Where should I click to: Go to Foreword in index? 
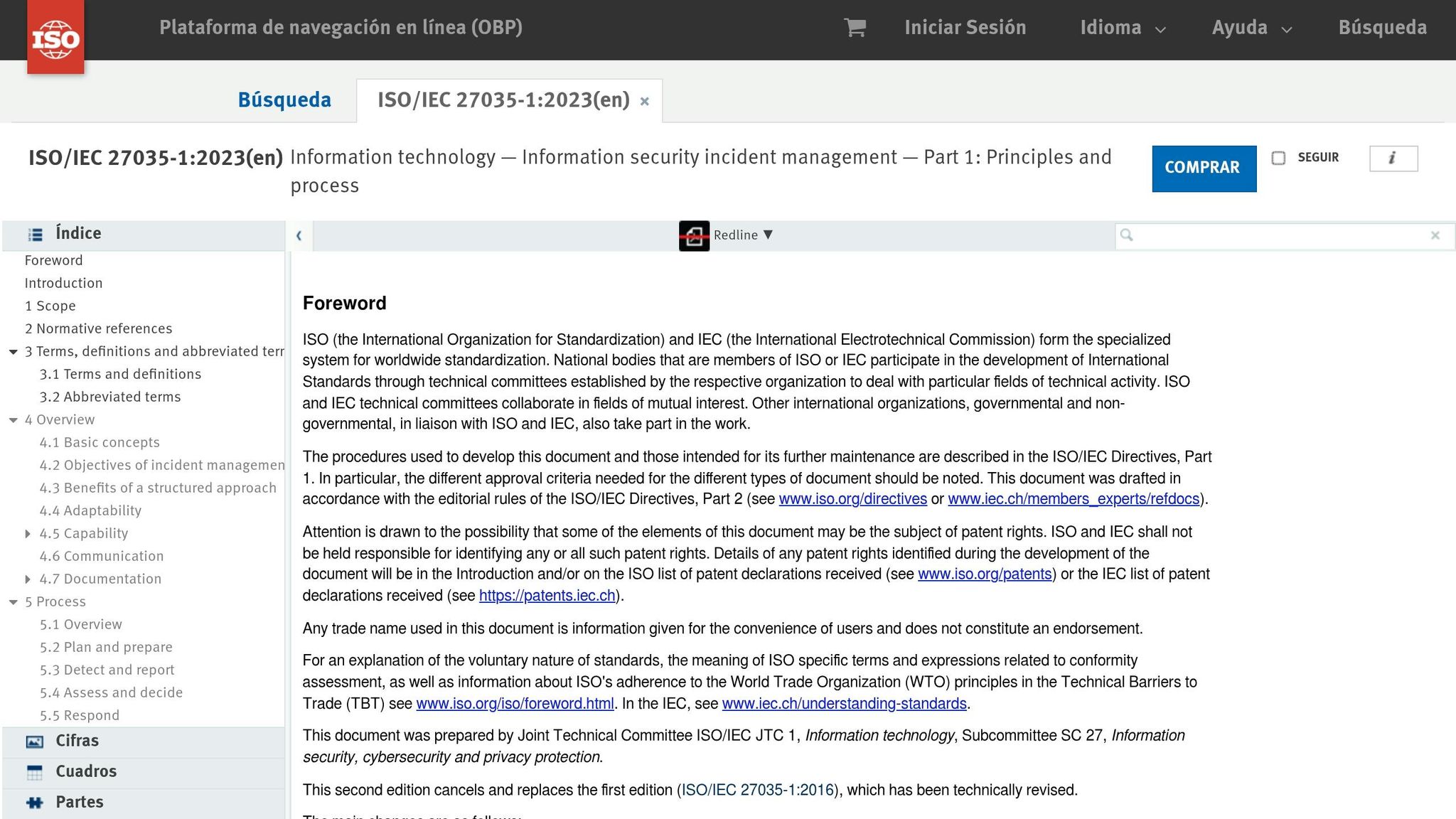[53, 261]
